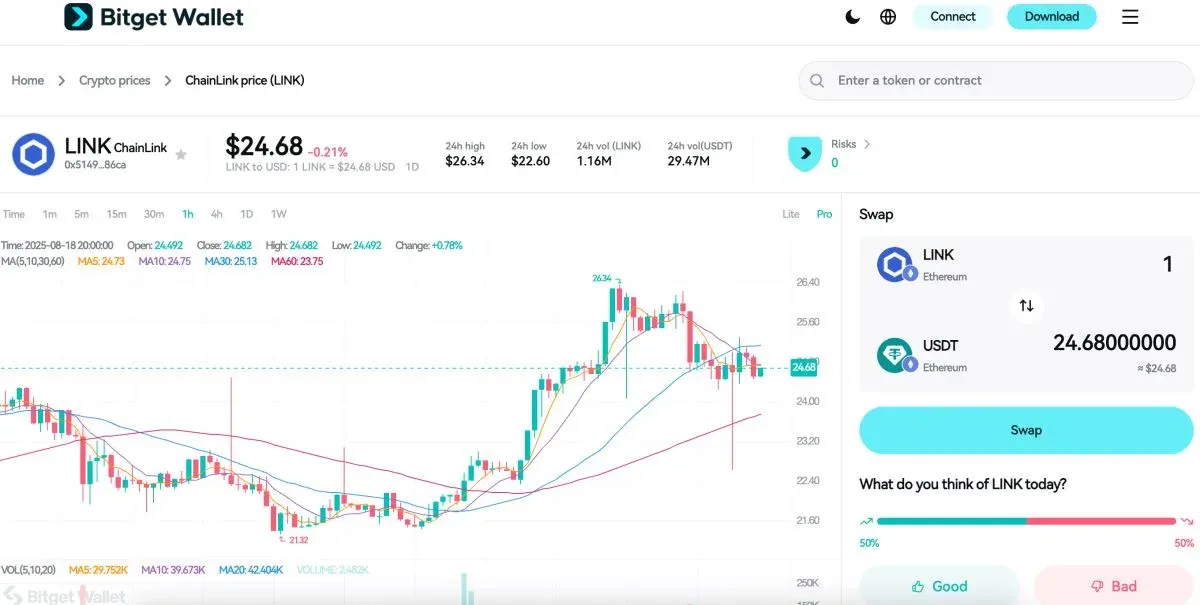Click the swap direction arrows icon
This screenshot has width=1200, height=605.
(x=1026, y=307)
